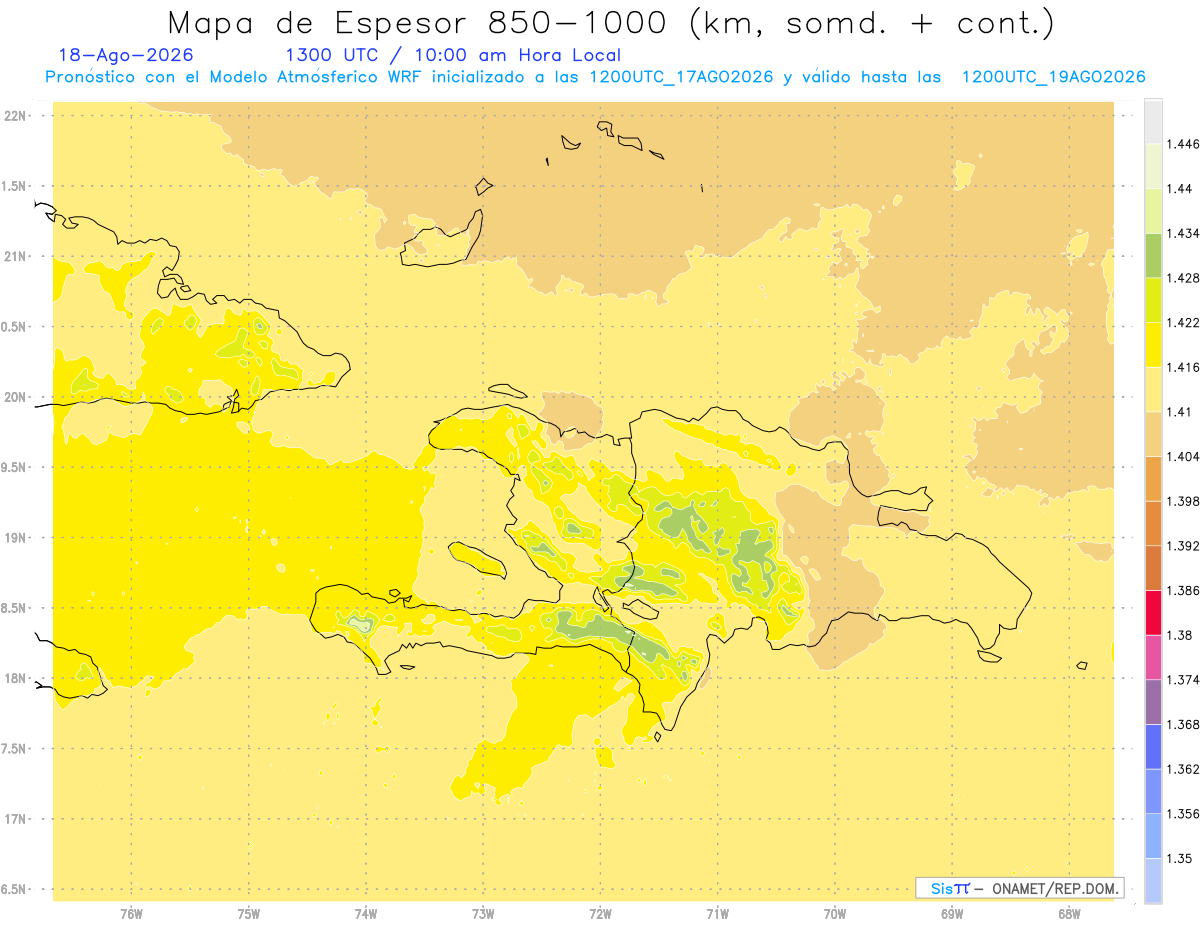Click the longitude label 72W

600,913
